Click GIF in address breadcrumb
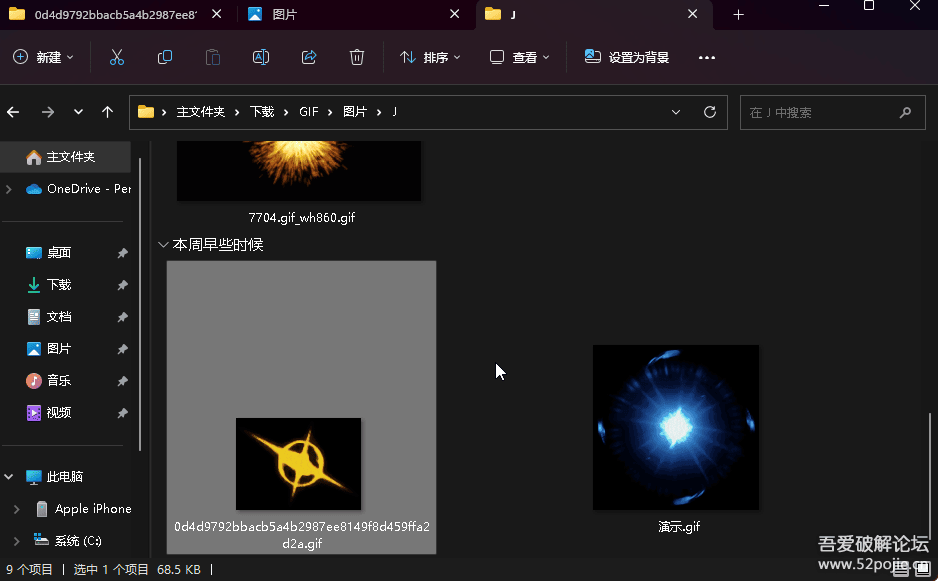Screen dimensions: 938x581 309,112
